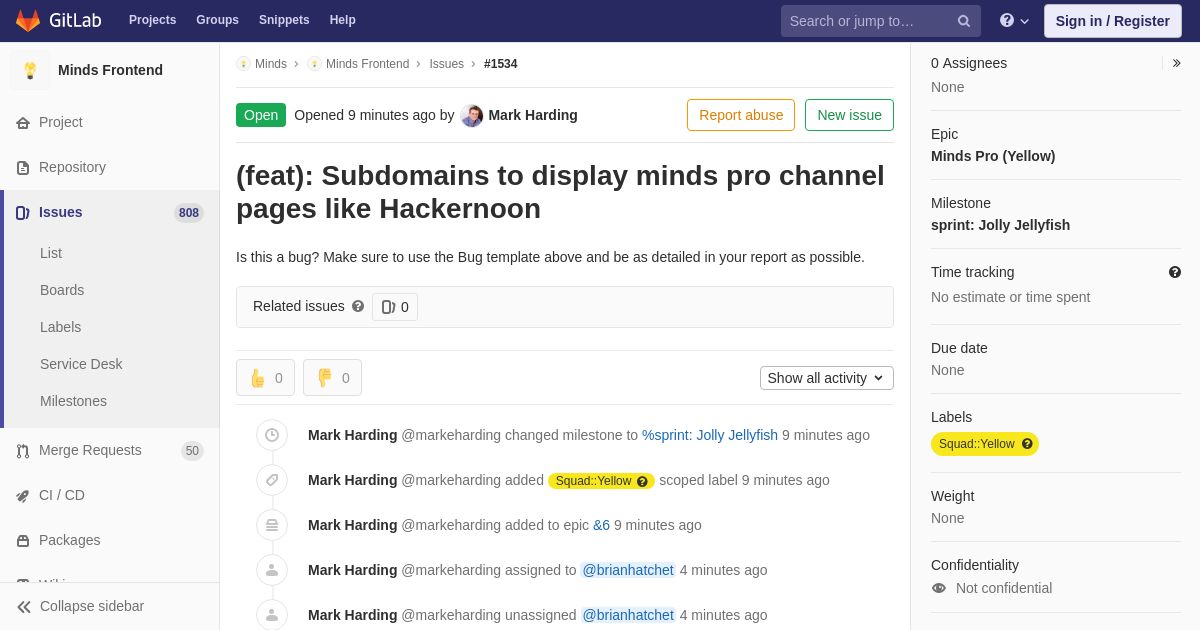This screenshot has height=630, width=1200.
Task: Focus the Search or jump to field
Action: [880, 21]
